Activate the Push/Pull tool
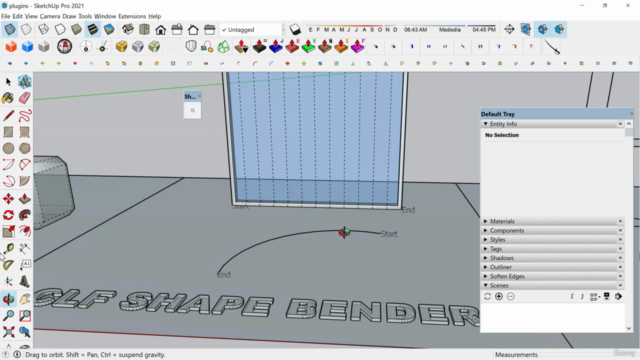This screenshot has height=360, width=640. click(x=24, y=199)
